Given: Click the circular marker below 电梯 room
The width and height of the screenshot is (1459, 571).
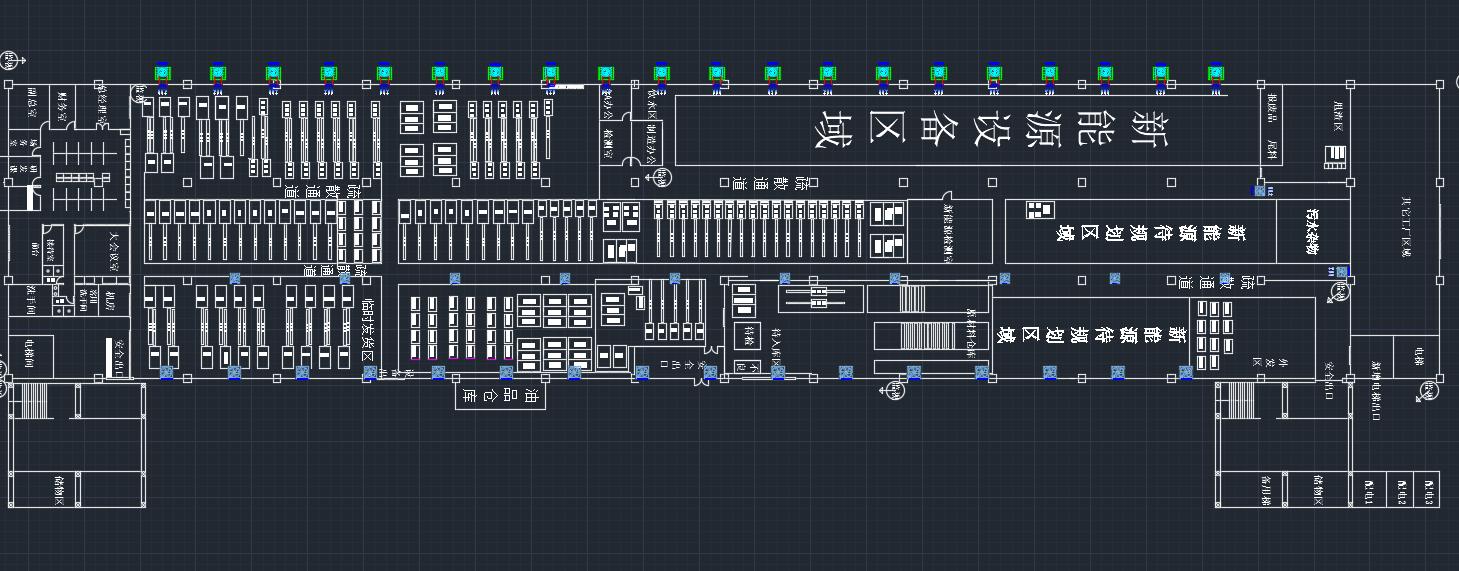Looking at the screenshot, I should pos(1427,391).
